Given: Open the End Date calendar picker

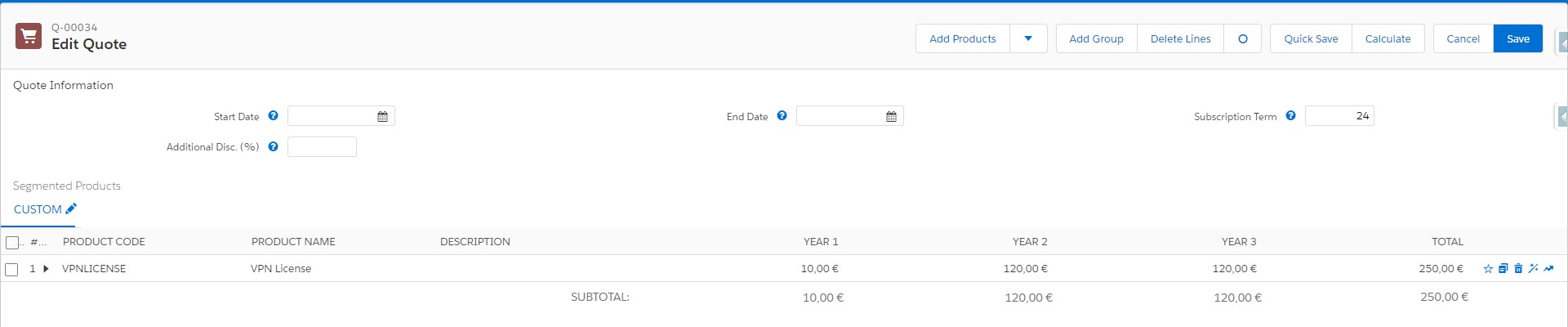Looking at the screenshot, I should [x=891, y=117].
